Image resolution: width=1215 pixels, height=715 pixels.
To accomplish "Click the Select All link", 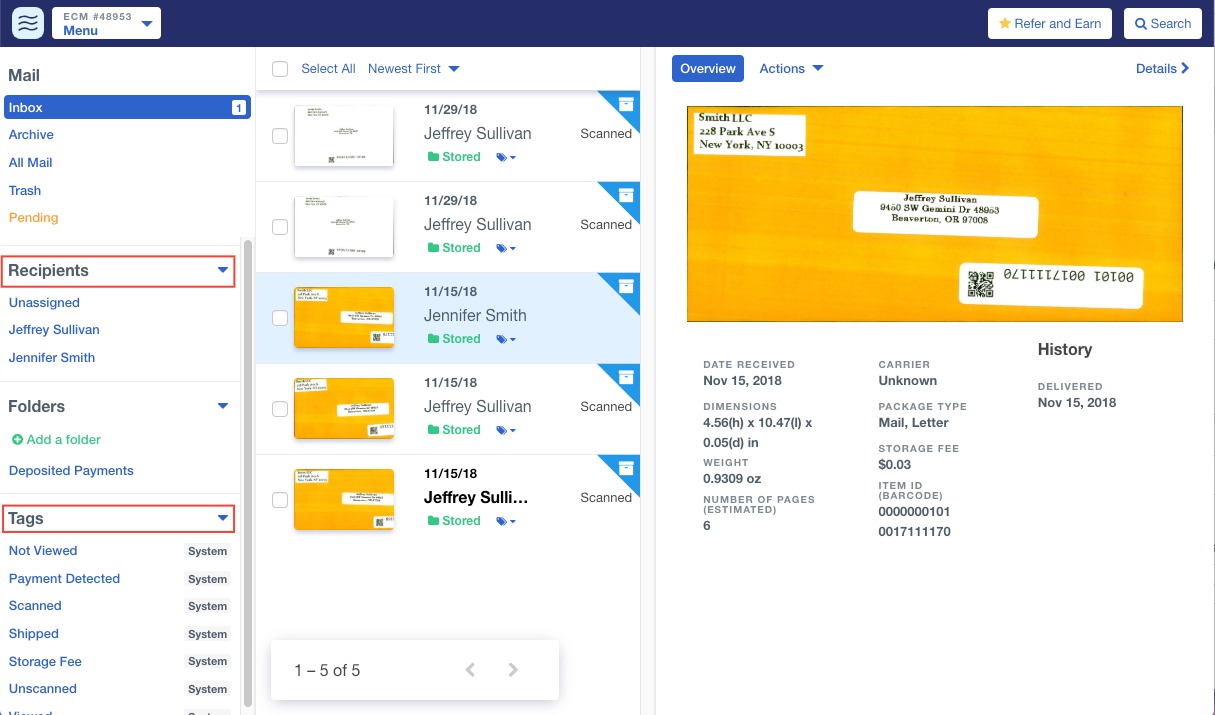I will click(328, 69).
